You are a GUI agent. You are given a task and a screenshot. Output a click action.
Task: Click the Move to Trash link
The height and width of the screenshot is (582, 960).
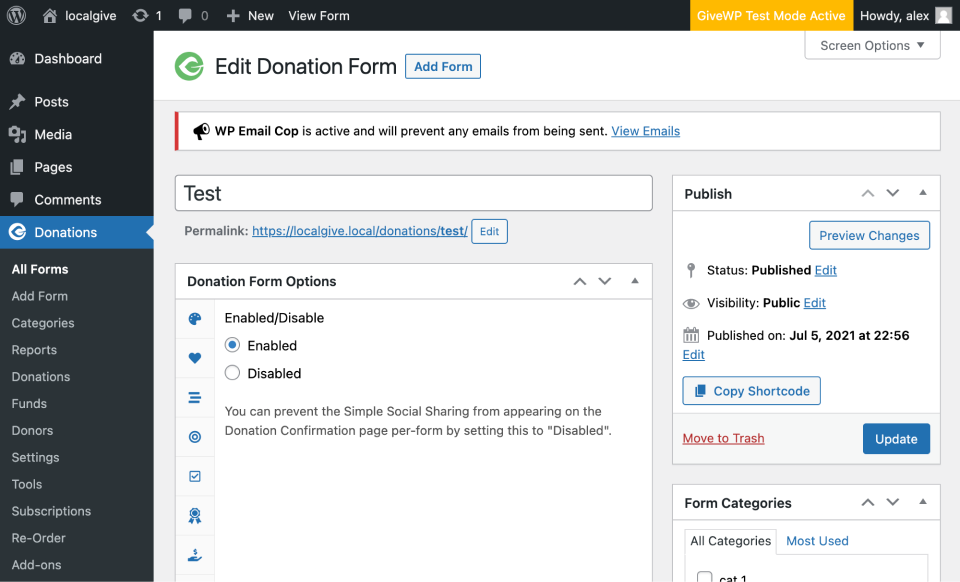(724, 438)
